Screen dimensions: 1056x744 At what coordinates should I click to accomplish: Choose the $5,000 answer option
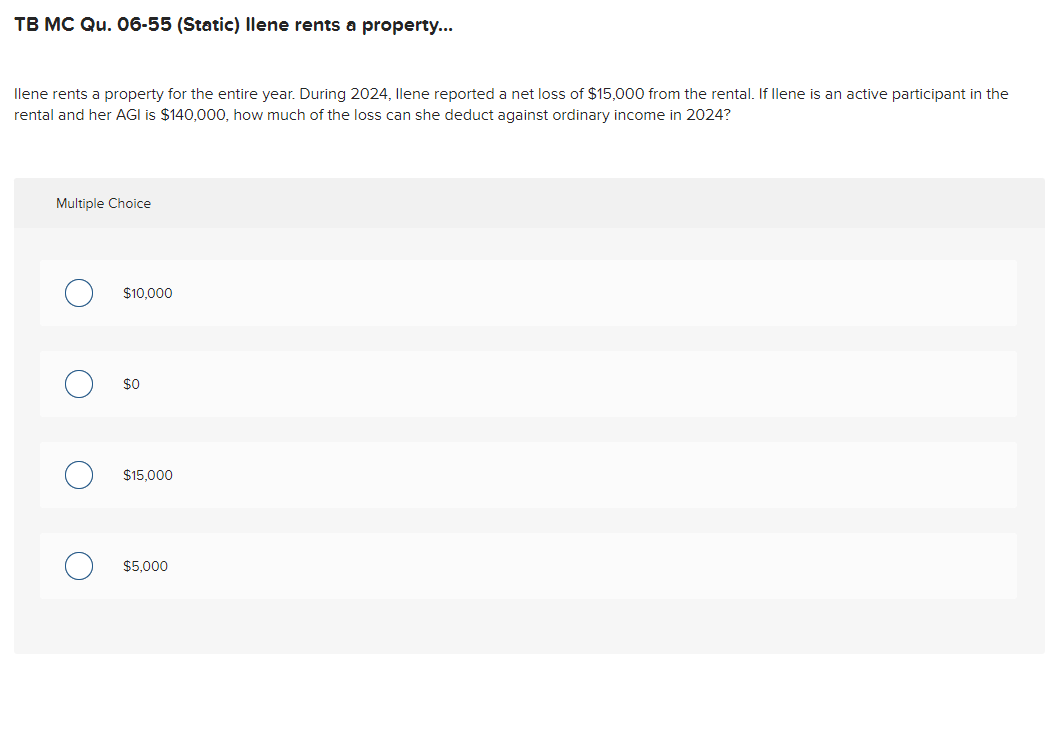click(79, 566)
